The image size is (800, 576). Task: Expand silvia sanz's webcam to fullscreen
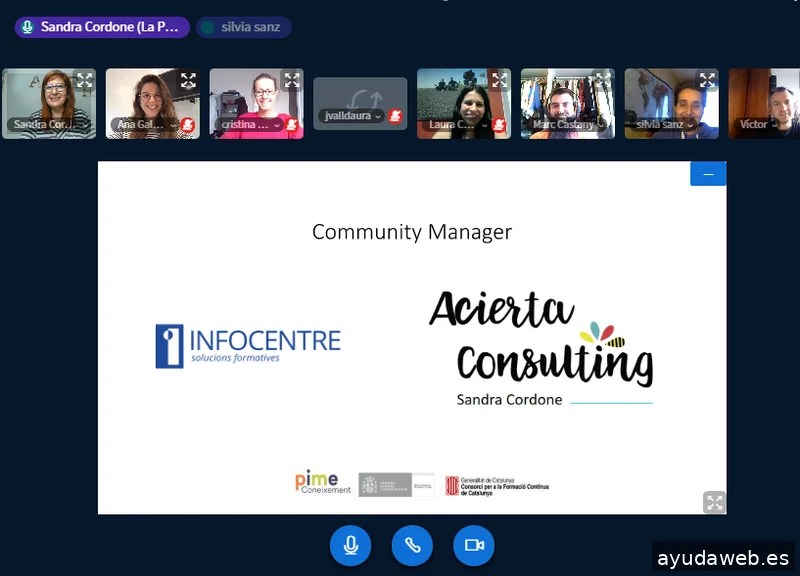click(x=707, y=80)
